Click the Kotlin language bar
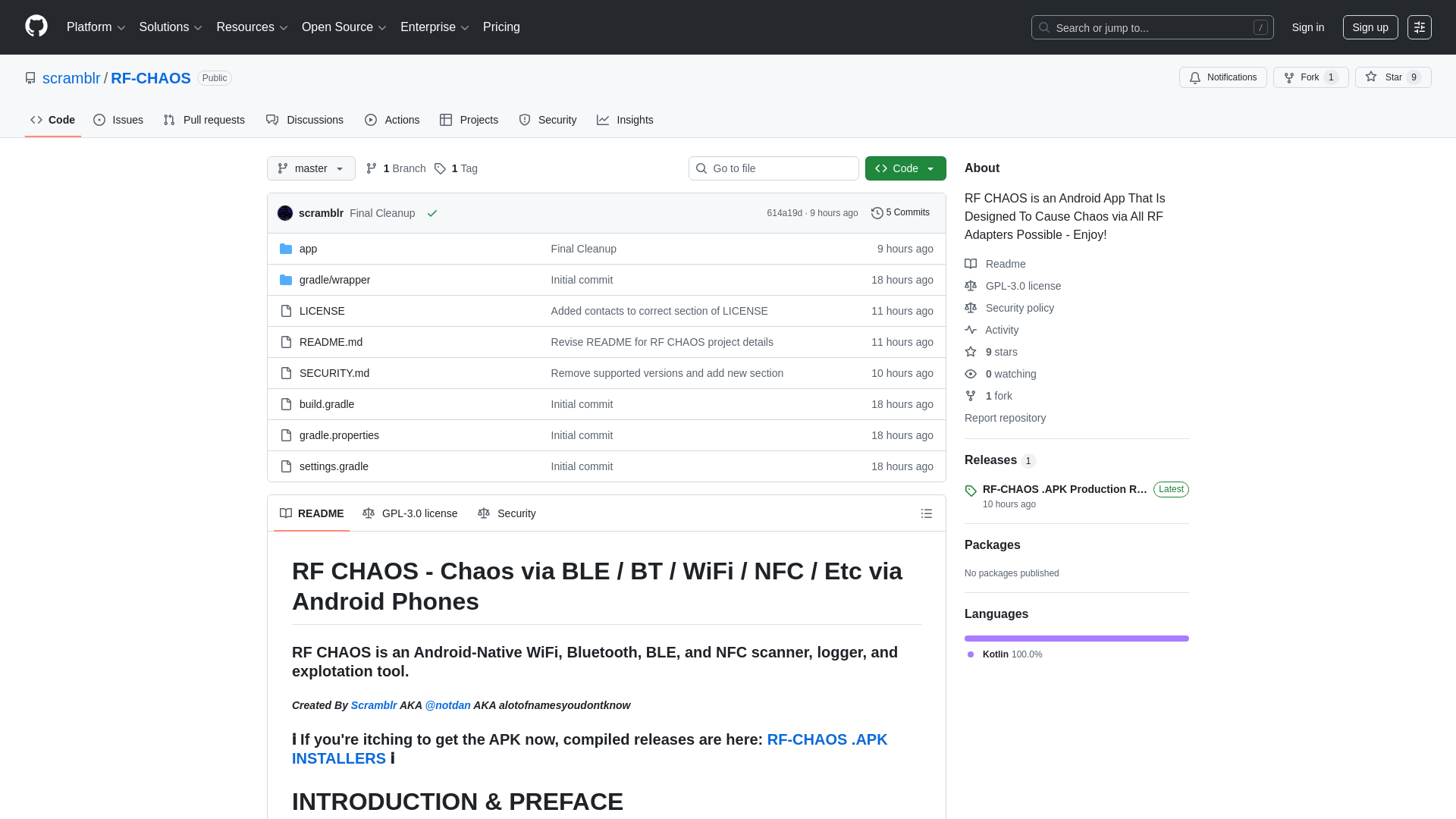This screenshot has height=819, width=1456. pos(1075,638)
